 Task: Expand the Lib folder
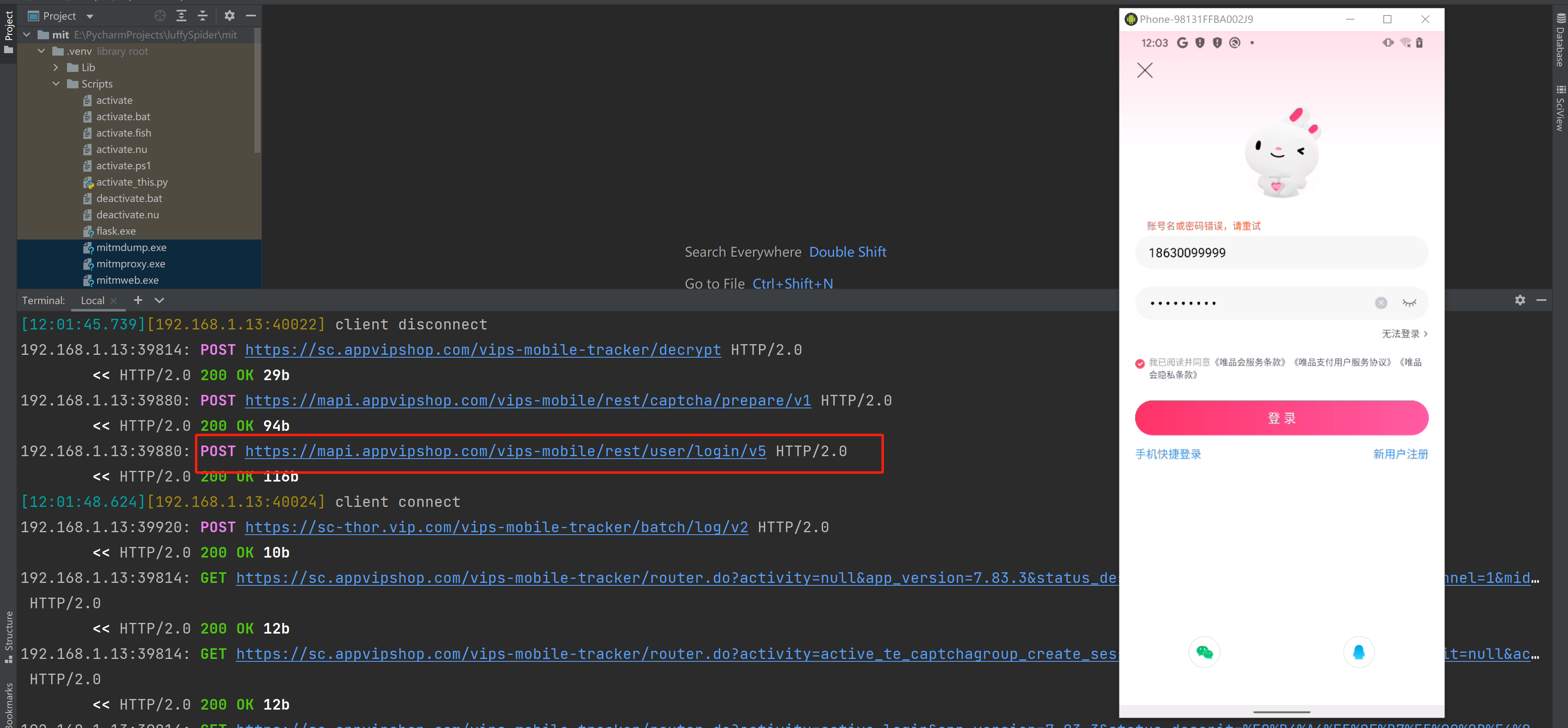click(x=56, y=67)
